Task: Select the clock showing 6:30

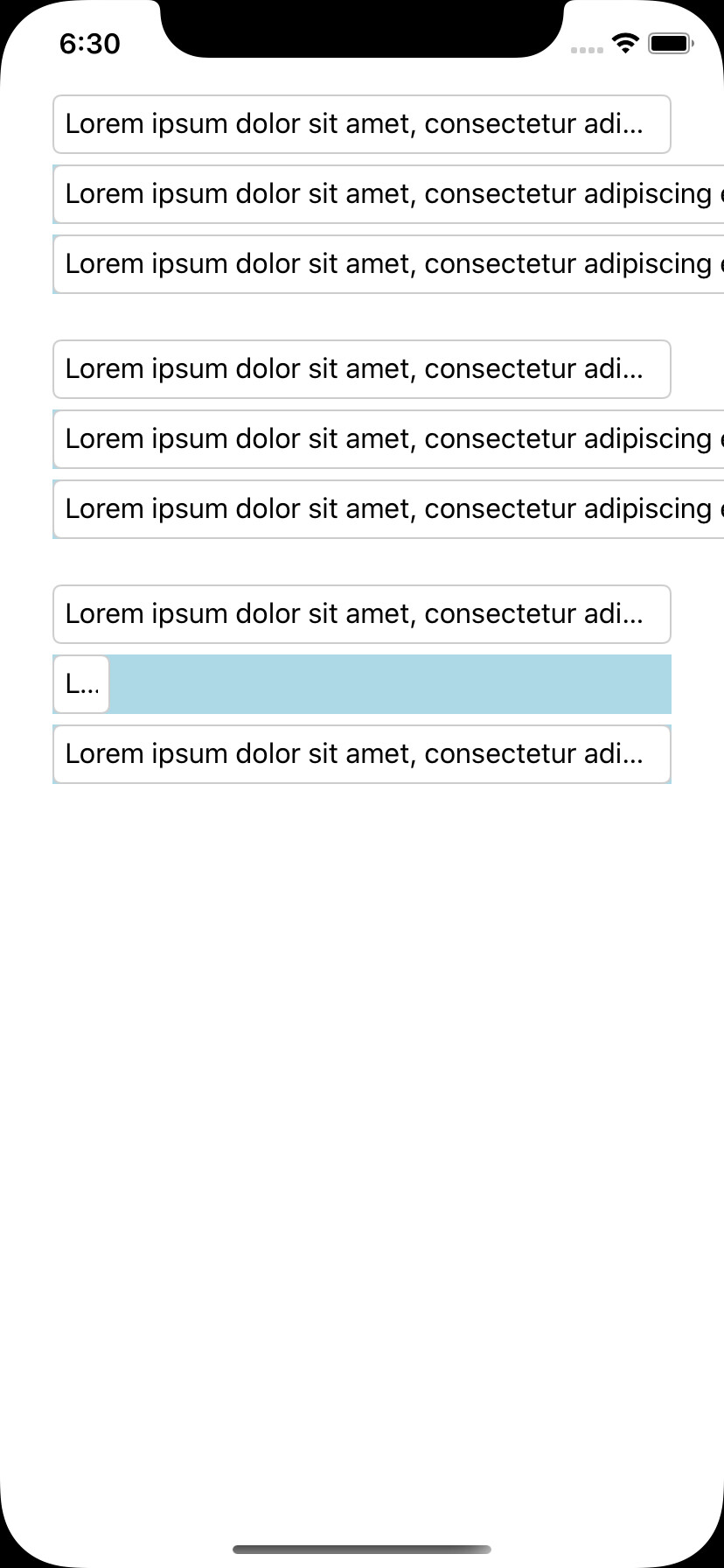Action: click(x=89, y=44)
